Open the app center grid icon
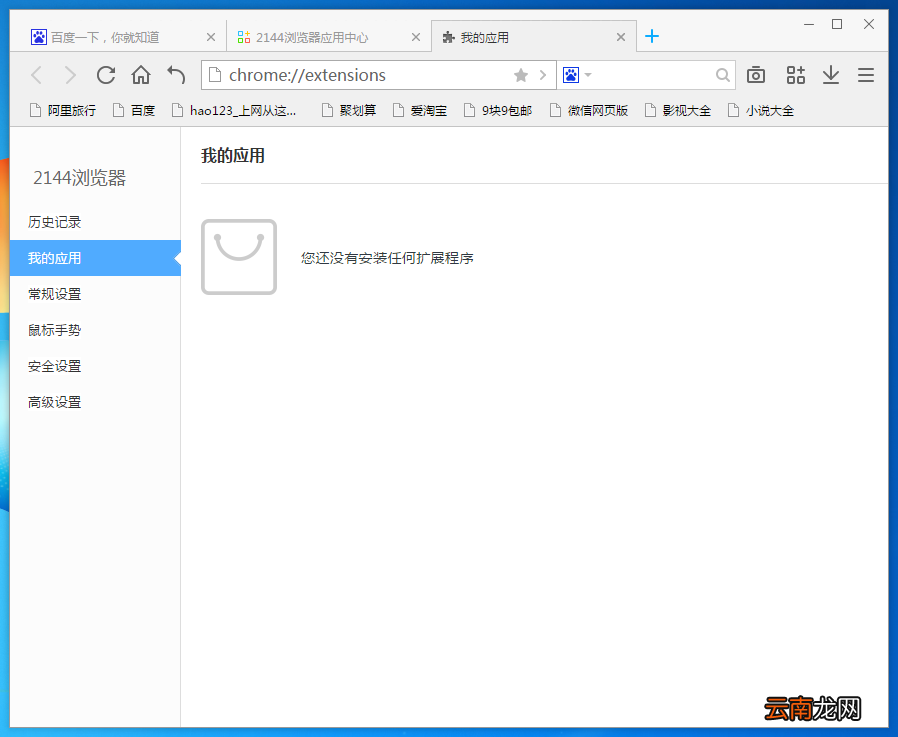The image size is (898, 737). (795, 75)
